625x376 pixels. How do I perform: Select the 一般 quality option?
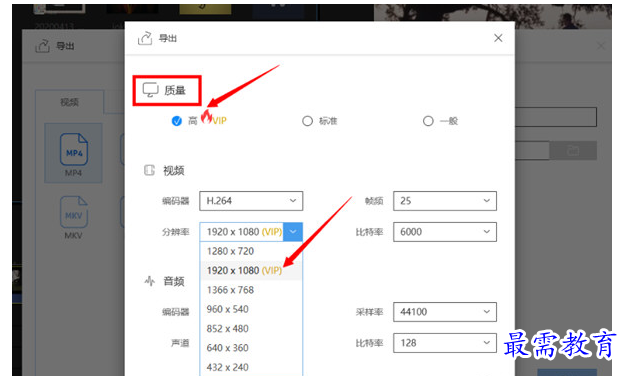tap(428, 121)
